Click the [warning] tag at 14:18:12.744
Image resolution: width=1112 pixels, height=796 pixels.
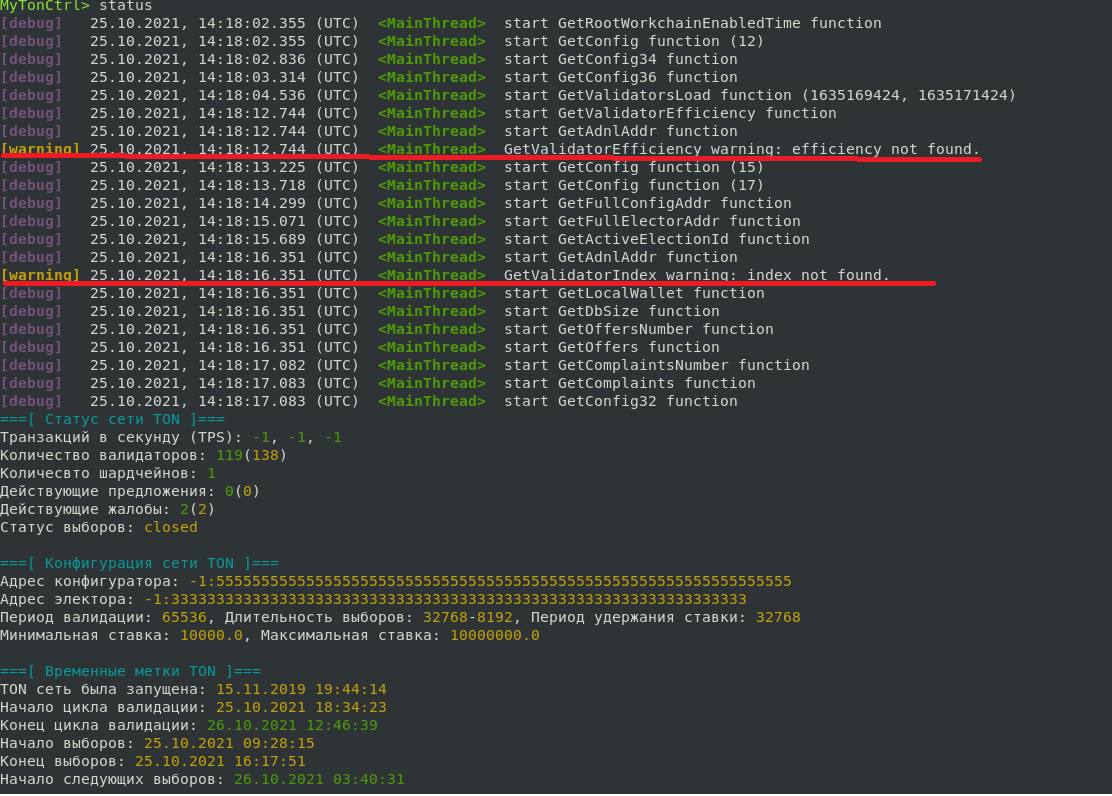click(40, 149)
